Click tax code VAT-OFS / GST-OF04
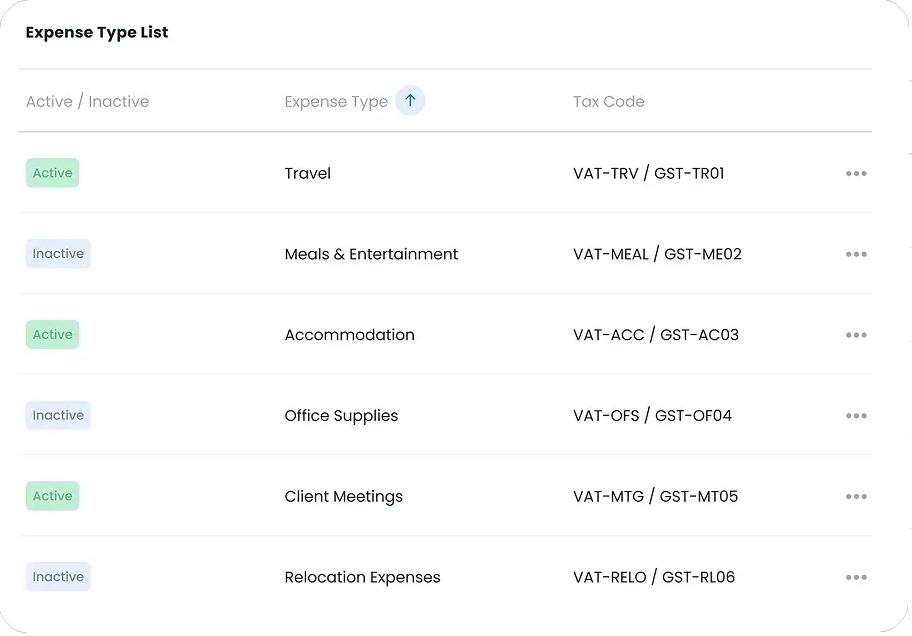The width and height of the screenshot is (912, 636). [653, 415]
